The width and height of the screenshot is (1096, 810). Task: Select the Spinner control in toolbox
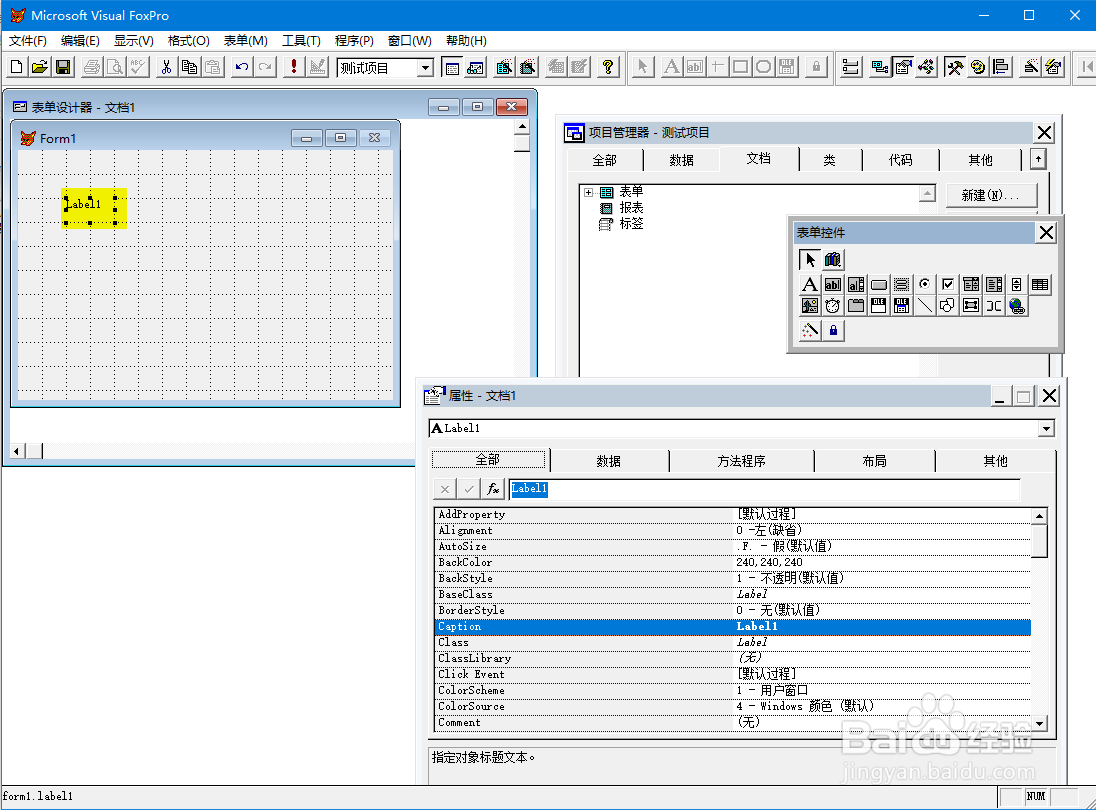pyautogui.click(x=1017, y=284)
